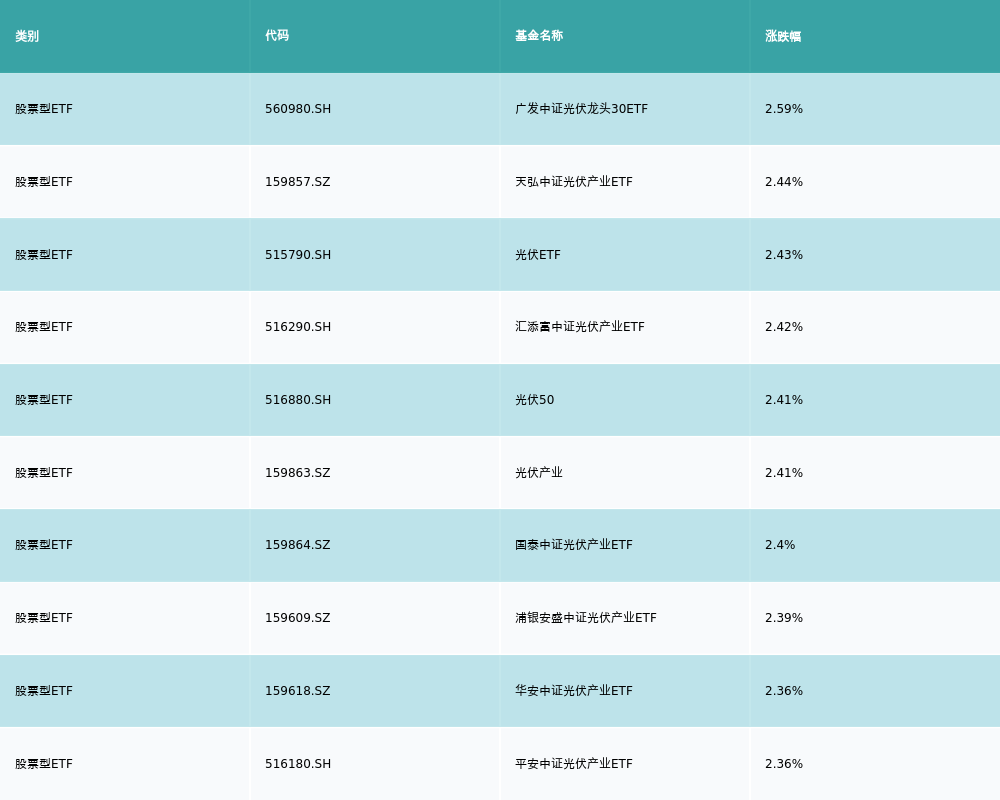This screenshot has width=1000, height=800.
Task: Select code 516290.SH
Action: pos(298,327)
